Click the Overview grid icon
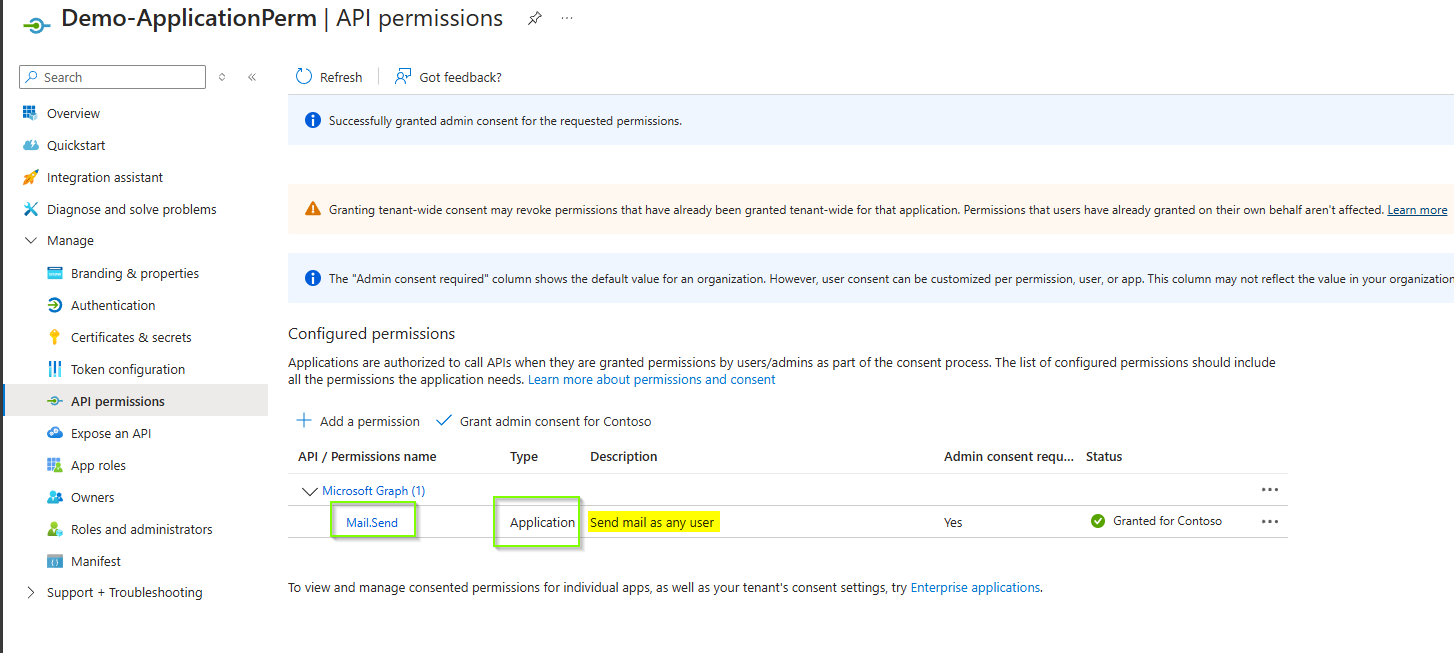 [x=30, y=113]
